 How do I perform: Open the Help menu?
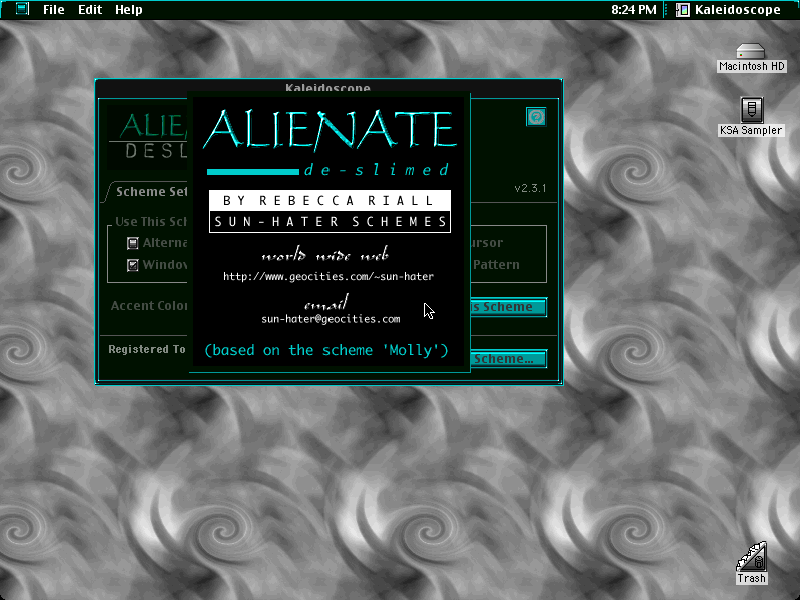(x=129, y=10)
